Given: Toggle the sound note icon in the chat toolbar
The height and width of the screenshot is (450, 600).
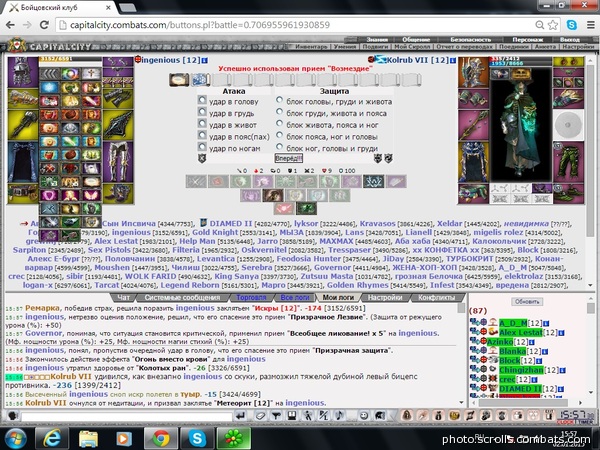Looking at the screenshot, I should pos(339,416).
